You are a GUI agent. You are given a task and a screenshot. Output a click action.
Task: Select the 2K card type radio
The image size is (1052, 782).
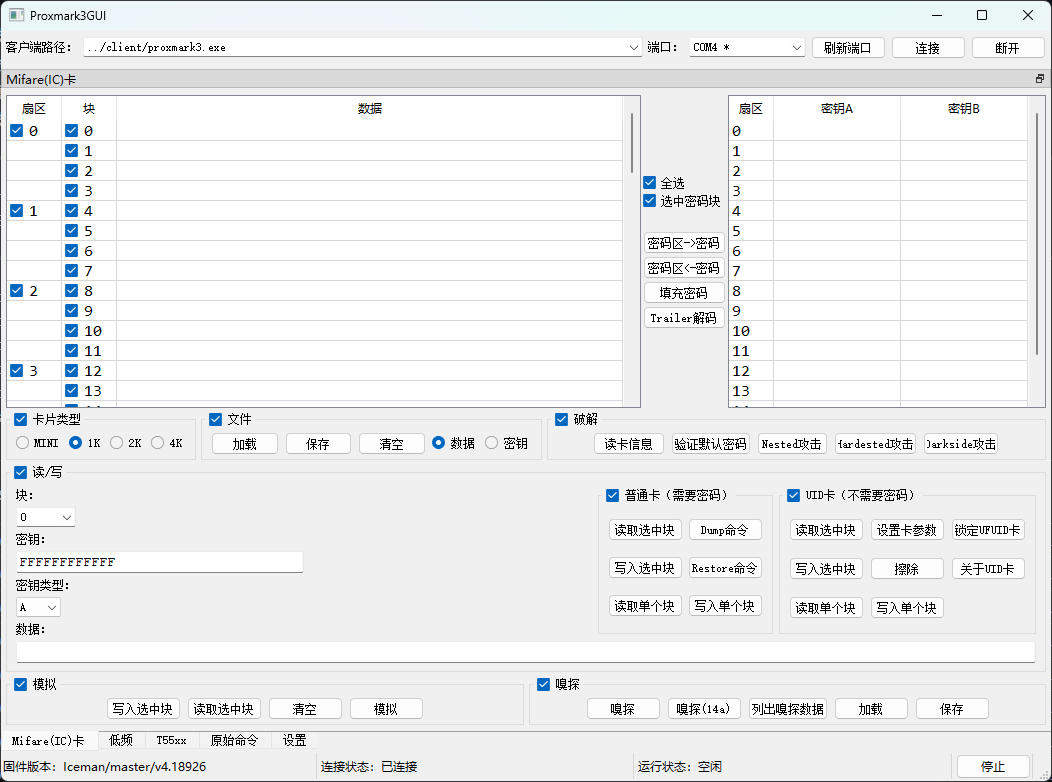[x=117, y=443]
